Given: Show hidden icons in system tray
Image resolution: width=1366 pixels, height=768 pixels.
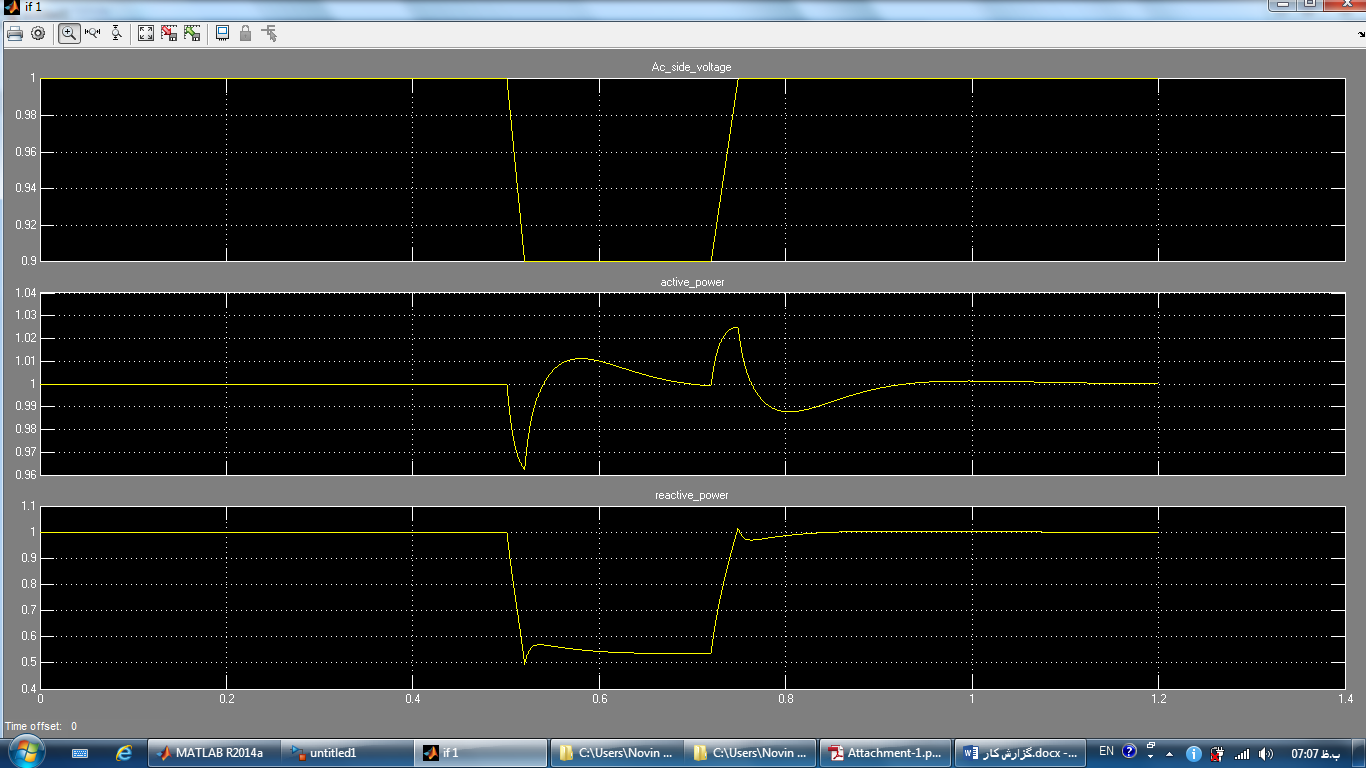Looking at the screenshot, I should tap(1170, 753).
